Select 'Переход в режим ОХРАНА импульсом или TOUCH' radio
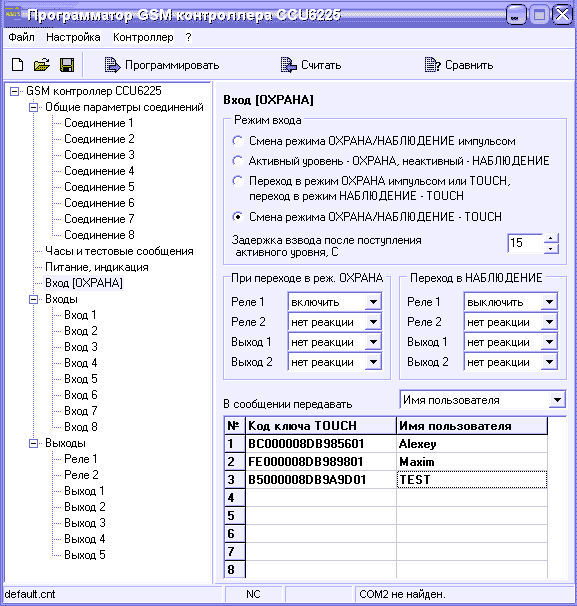This screenshot has height=606, width=577. tap(238, 181)
